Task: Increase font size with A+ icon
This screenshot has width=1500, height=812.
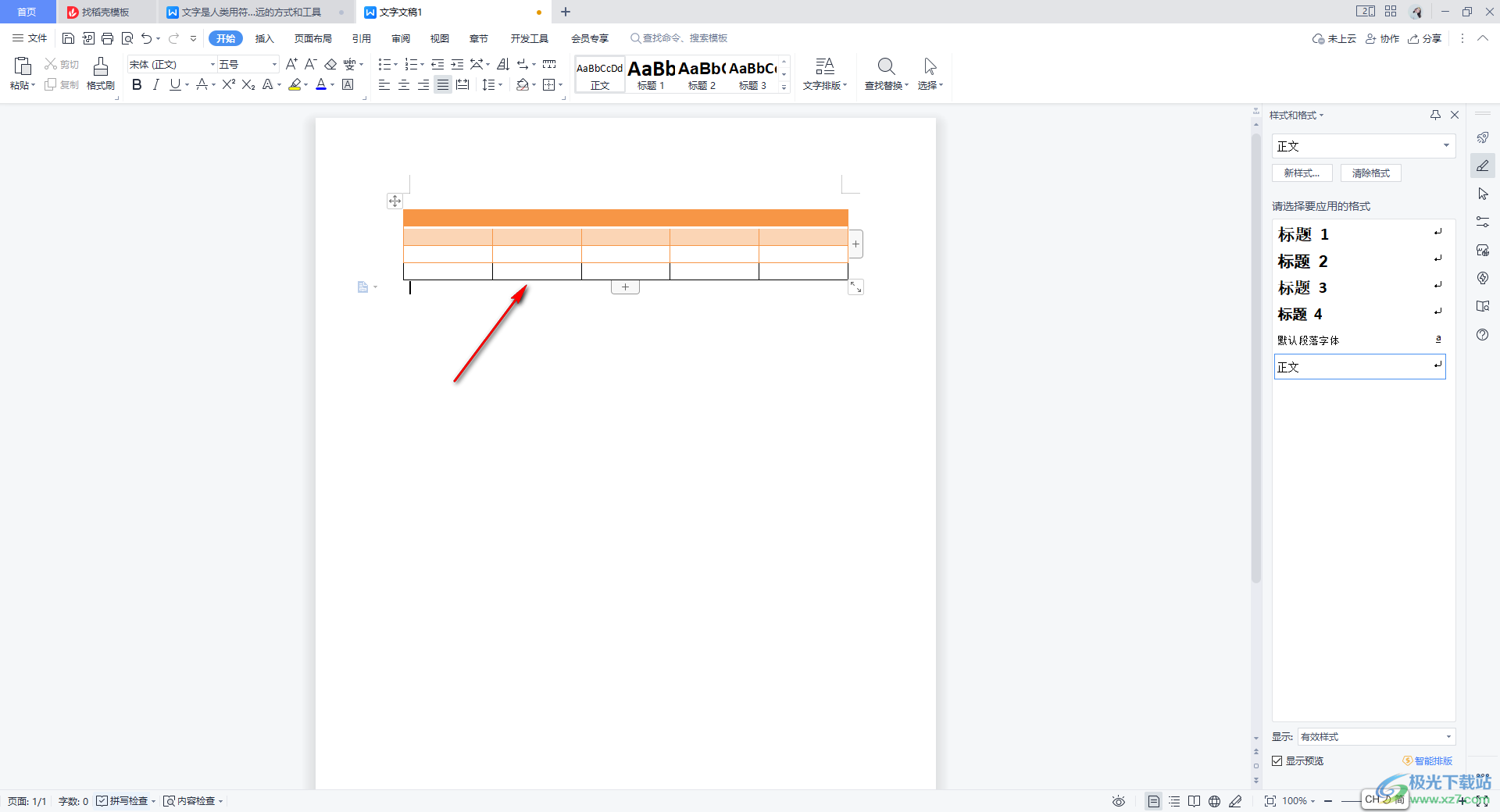Action: (x=291, y=64)
